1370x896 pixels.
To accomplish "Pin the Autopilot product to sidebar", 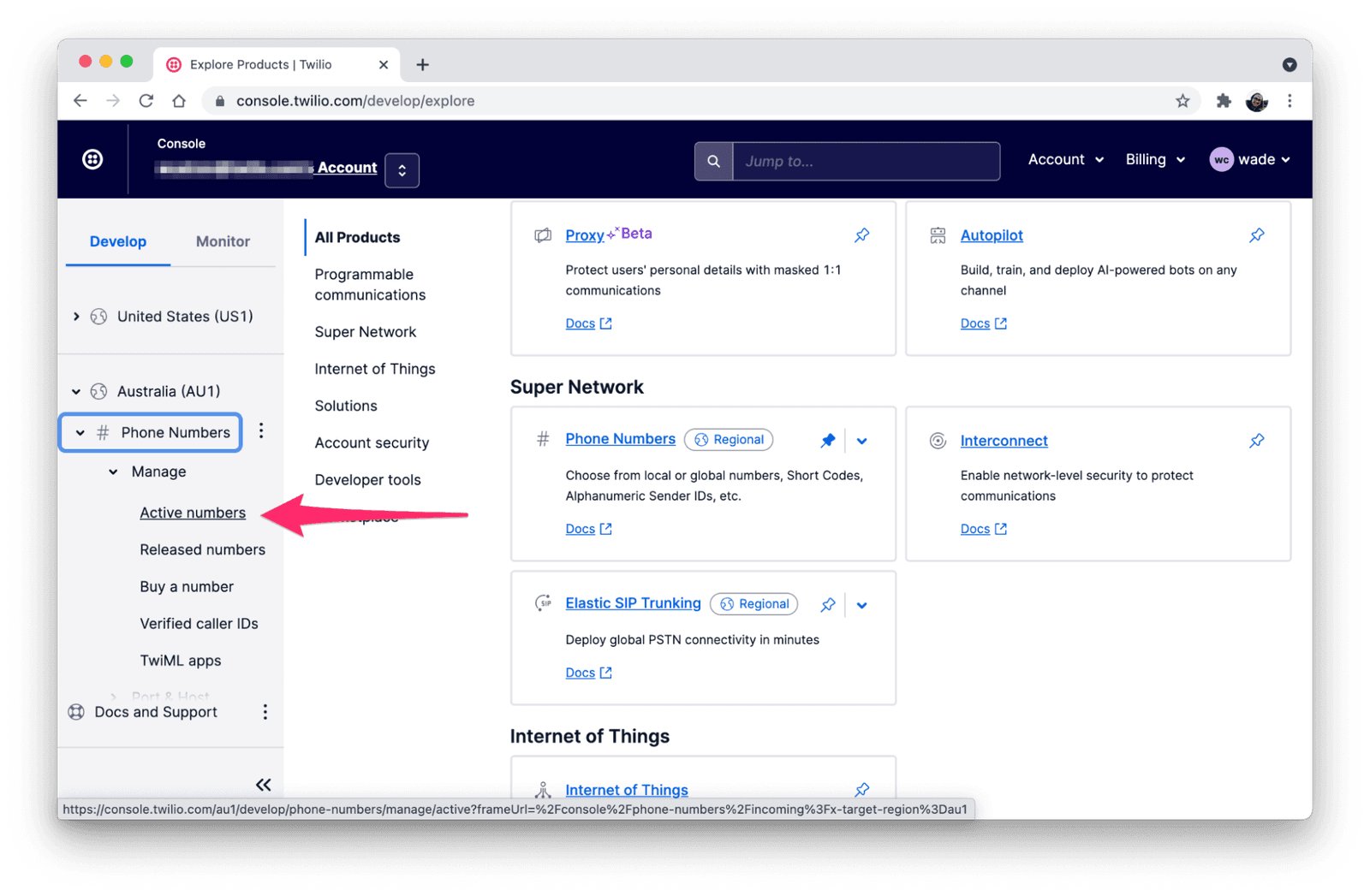I will click(x=1256, y=235).
